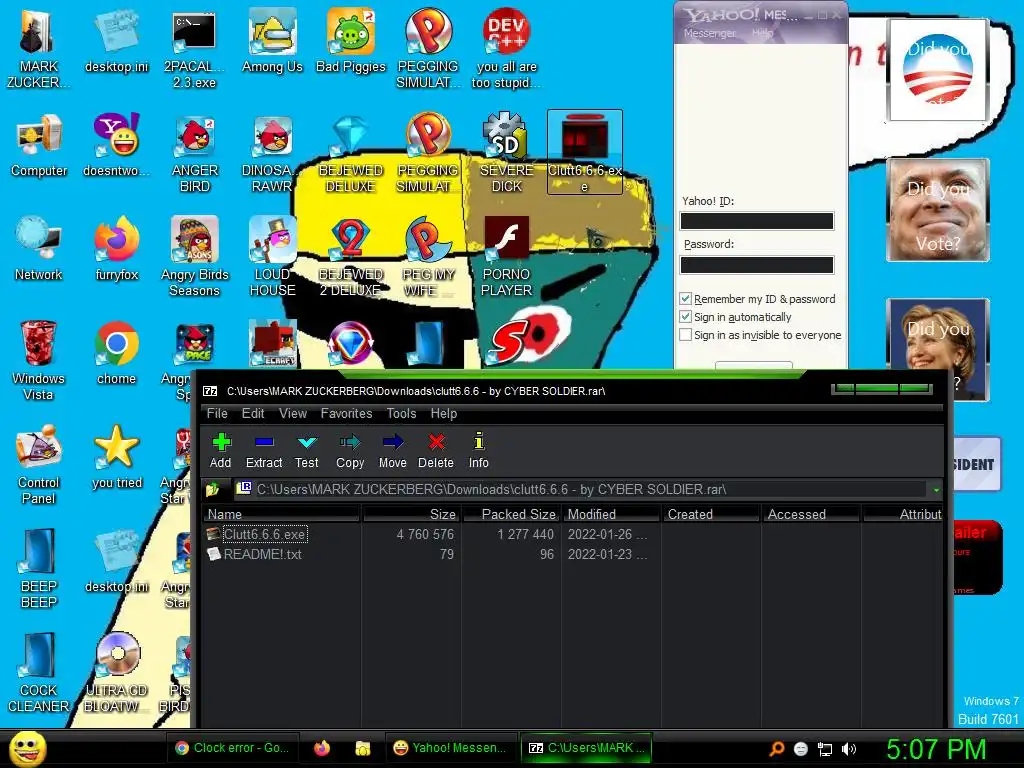This screenshot has width=1024, height=768.
Task: Sort by the Size column header
Action: point(411,514)
